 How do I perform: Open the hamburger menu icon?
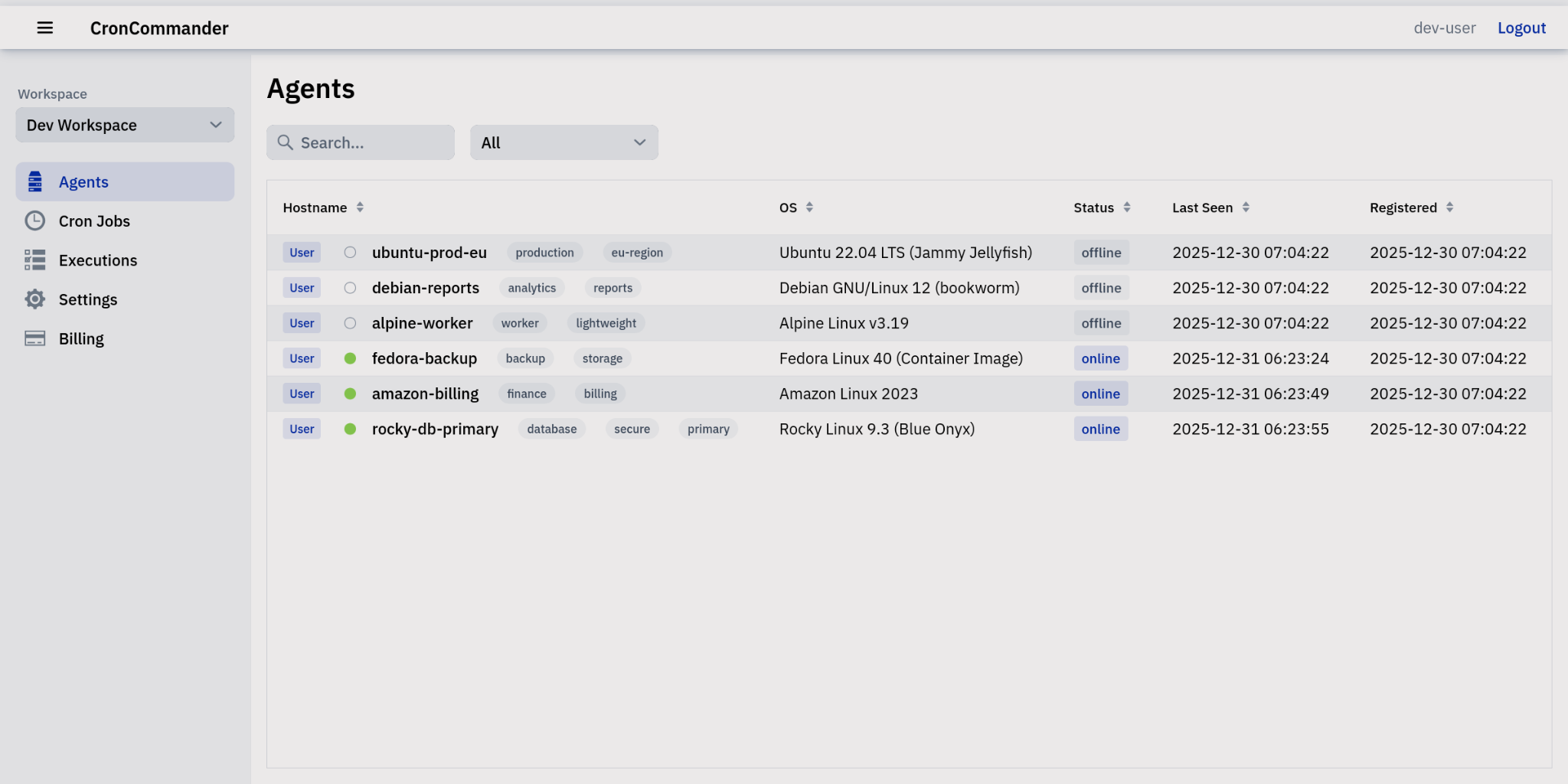pos(45,28)
